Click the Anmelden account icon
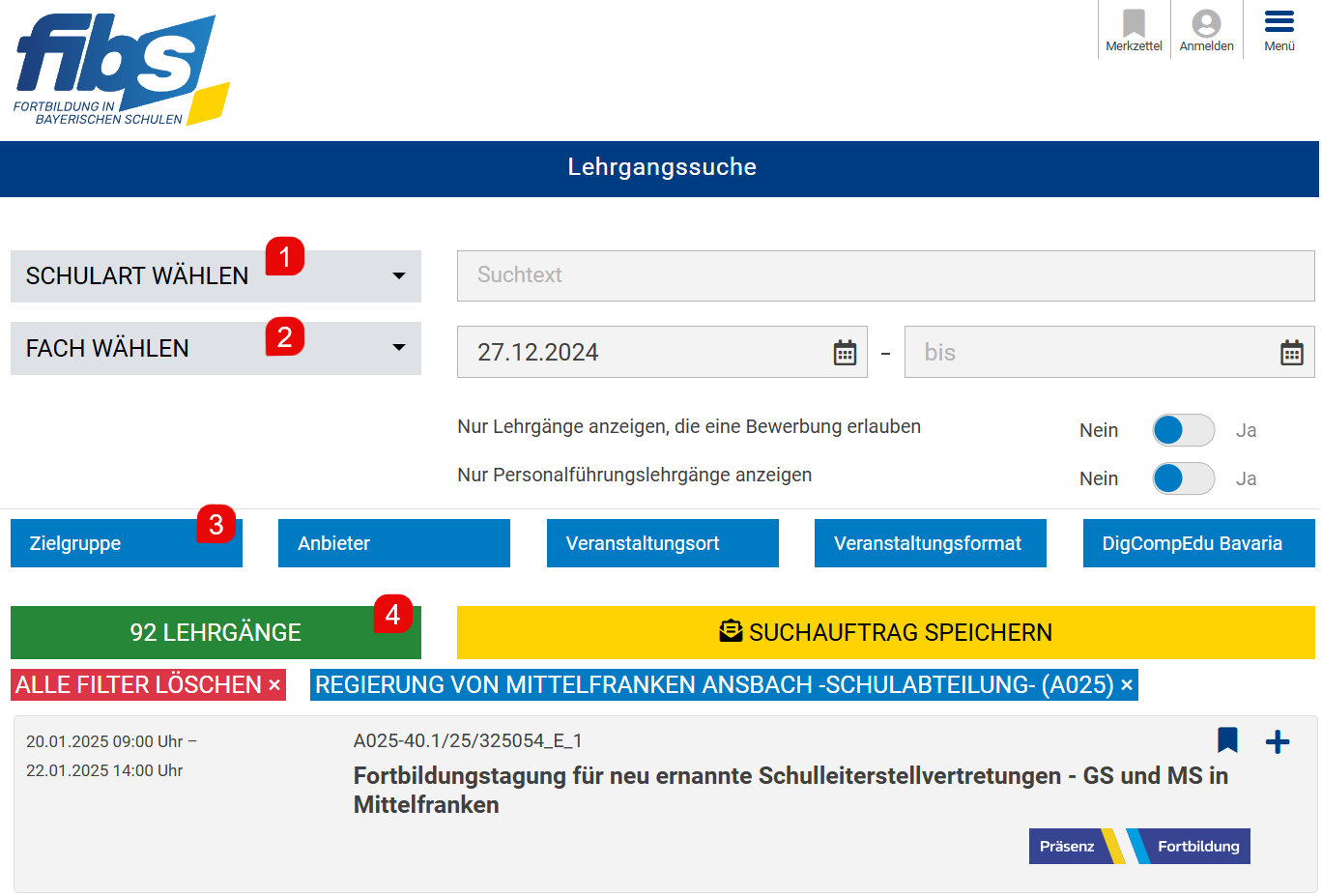The width and height of the screenshot is (1322, 896). click(1206, 24)
